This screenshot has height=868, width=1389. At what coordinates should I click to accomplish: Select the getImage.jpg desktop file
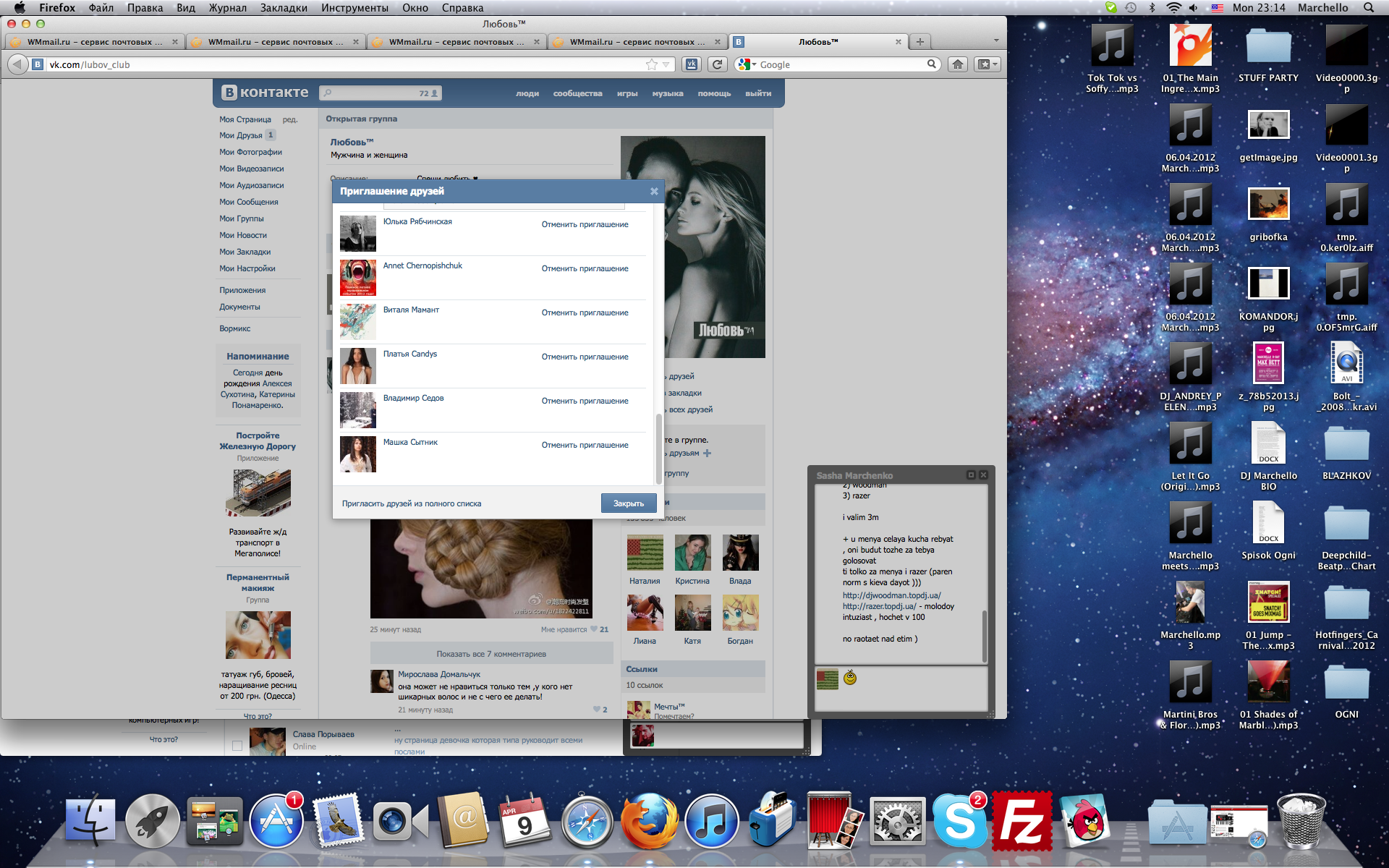(1268, 134)
